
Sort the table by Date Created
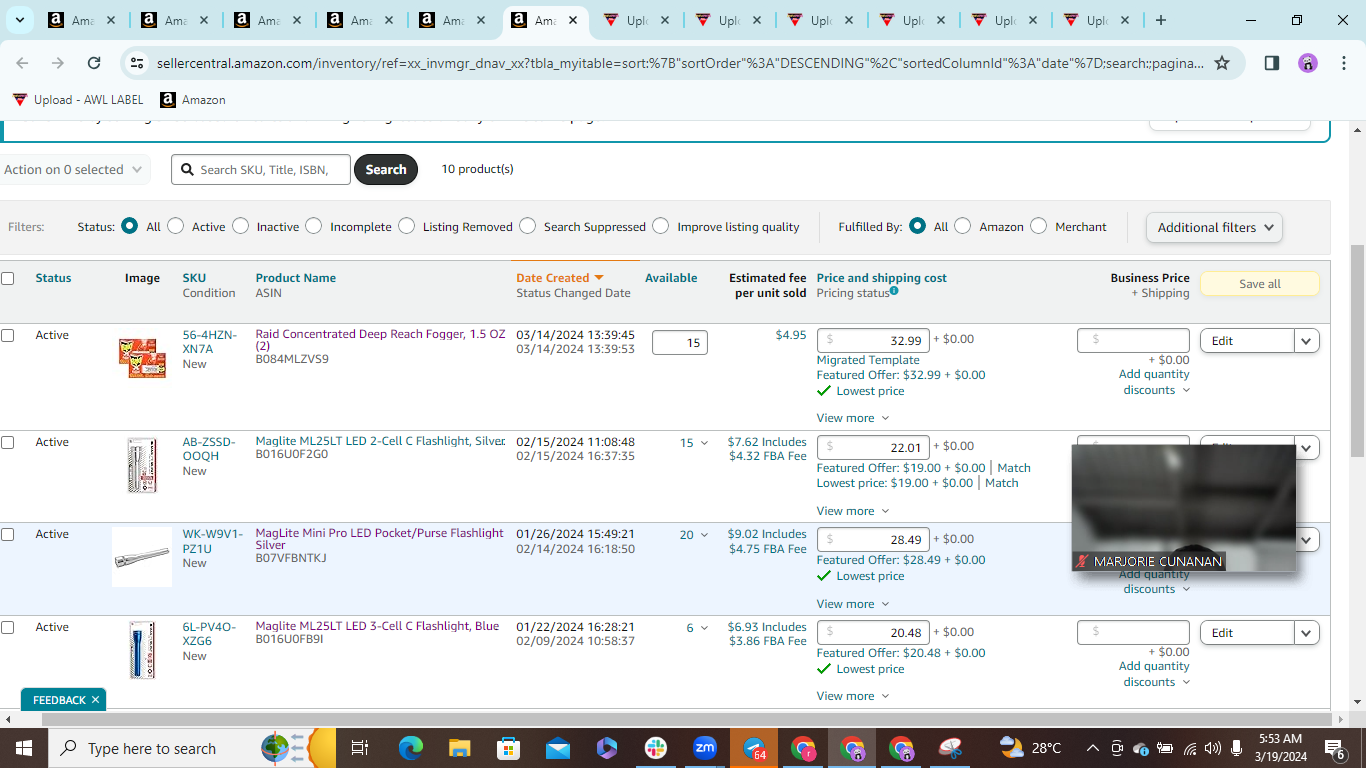(x=560, y=278)
